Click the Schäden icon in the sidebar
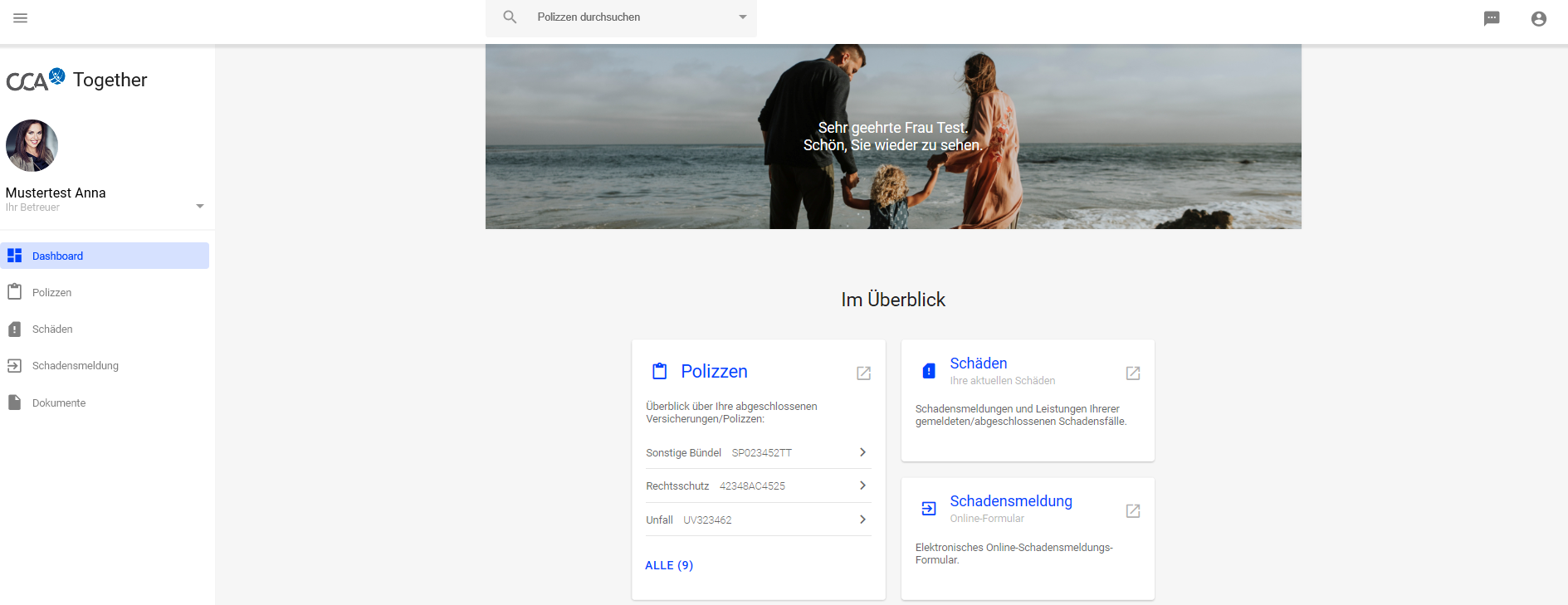 (x=14, y=329)
